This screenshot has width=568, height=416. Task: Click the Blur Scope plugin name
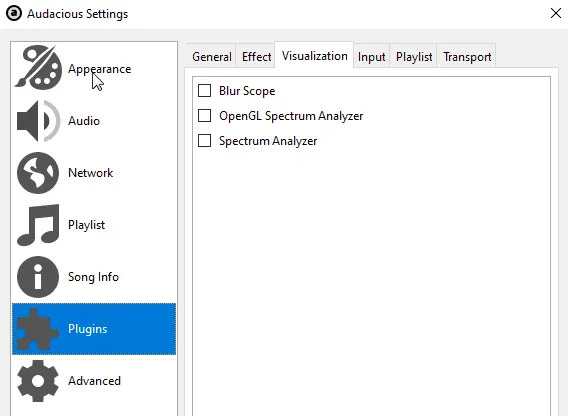[x=247, y=91]
